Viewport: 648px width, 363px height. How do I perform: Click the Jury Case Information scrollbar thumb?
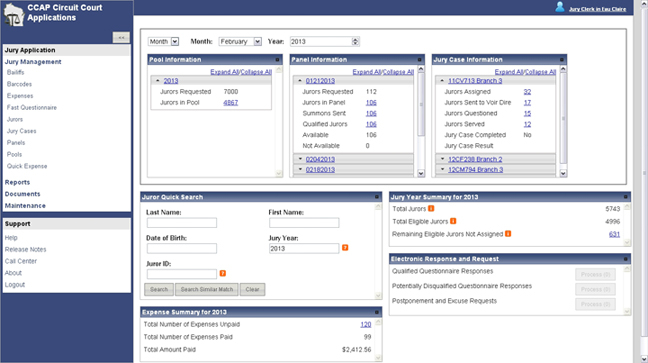563,119
